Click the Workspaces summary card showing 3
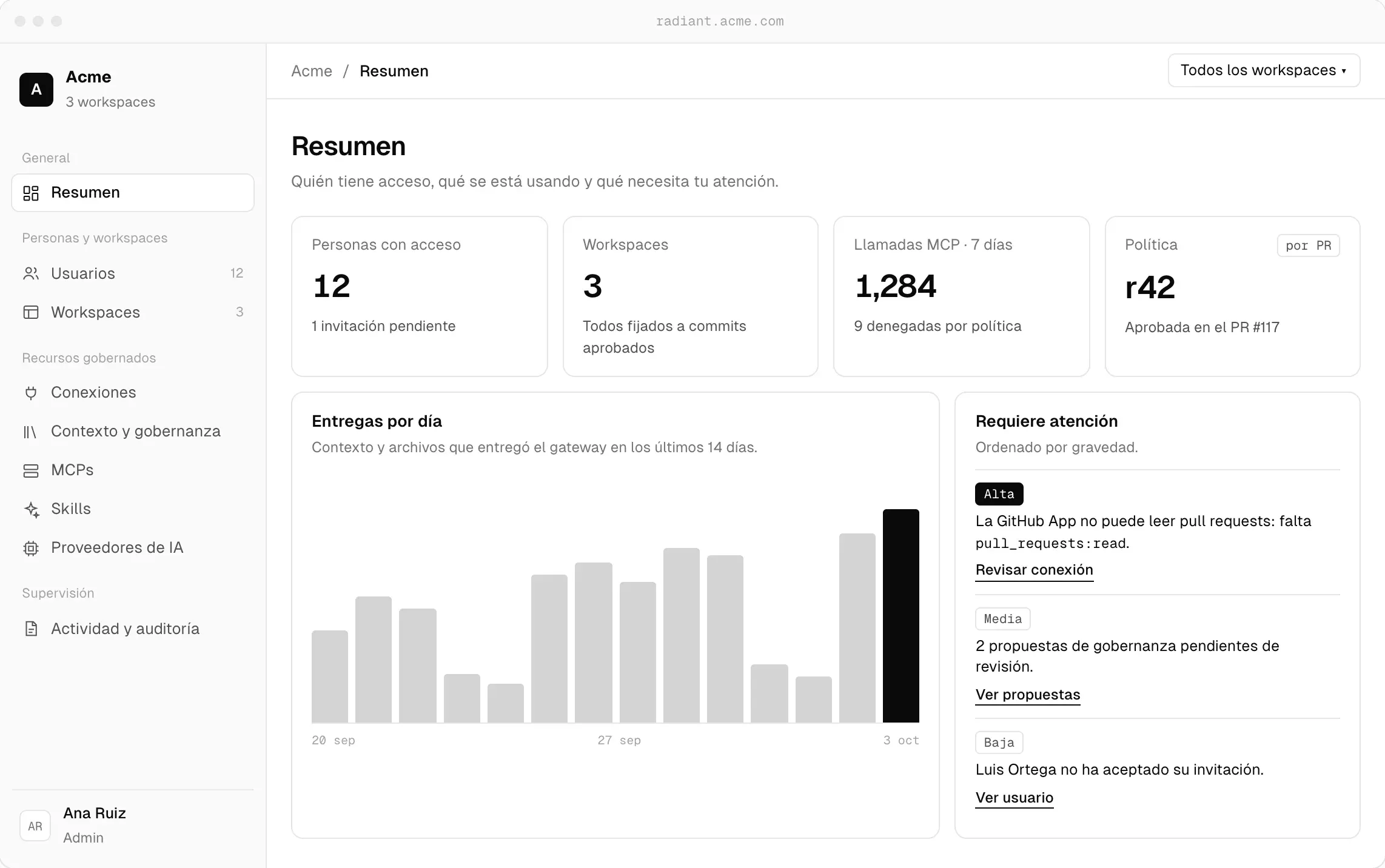1385x868 pixels. (x=691, y=296)
